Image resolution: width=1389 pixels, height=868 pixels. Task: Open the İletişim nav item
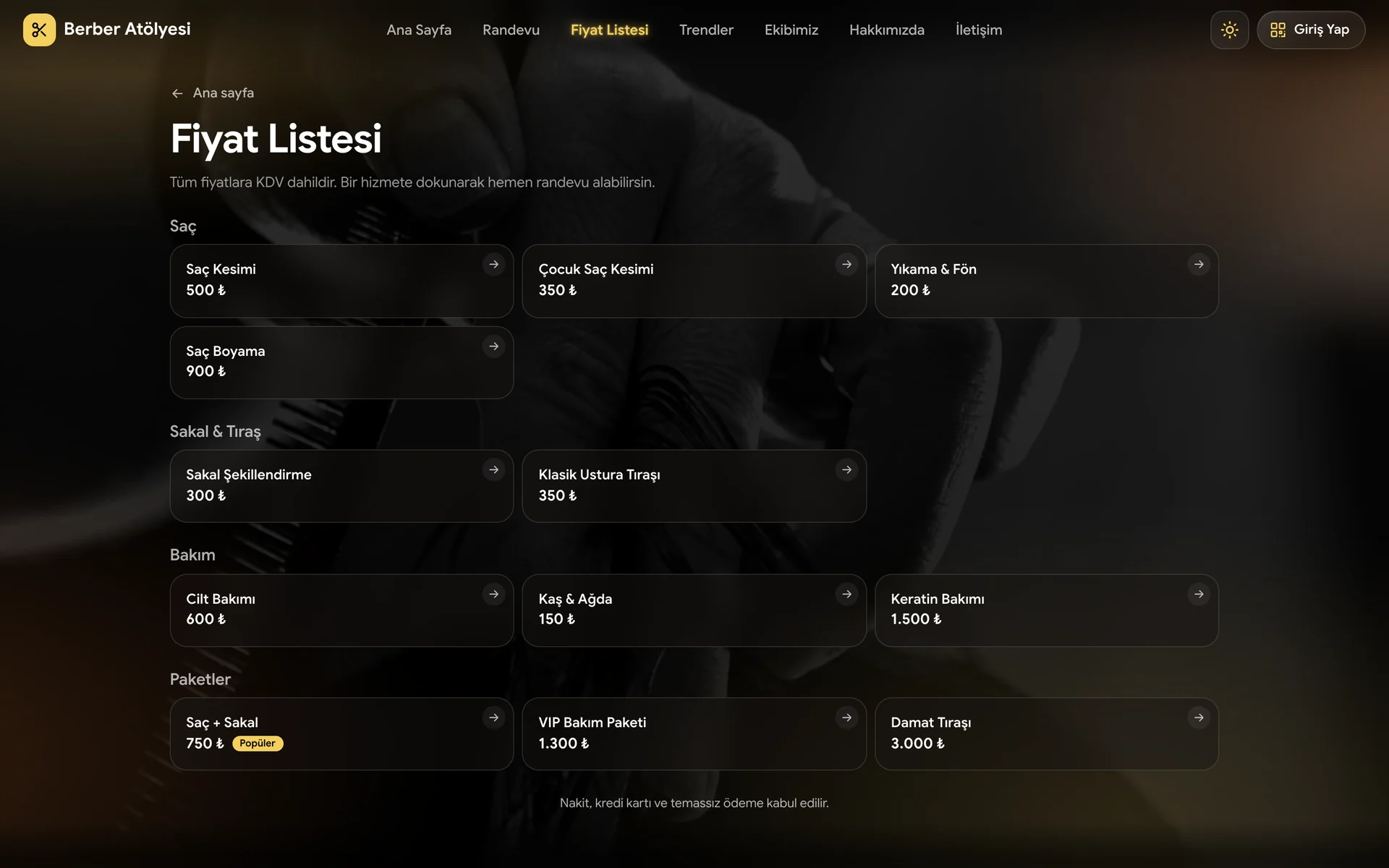[x=979, y=30]
